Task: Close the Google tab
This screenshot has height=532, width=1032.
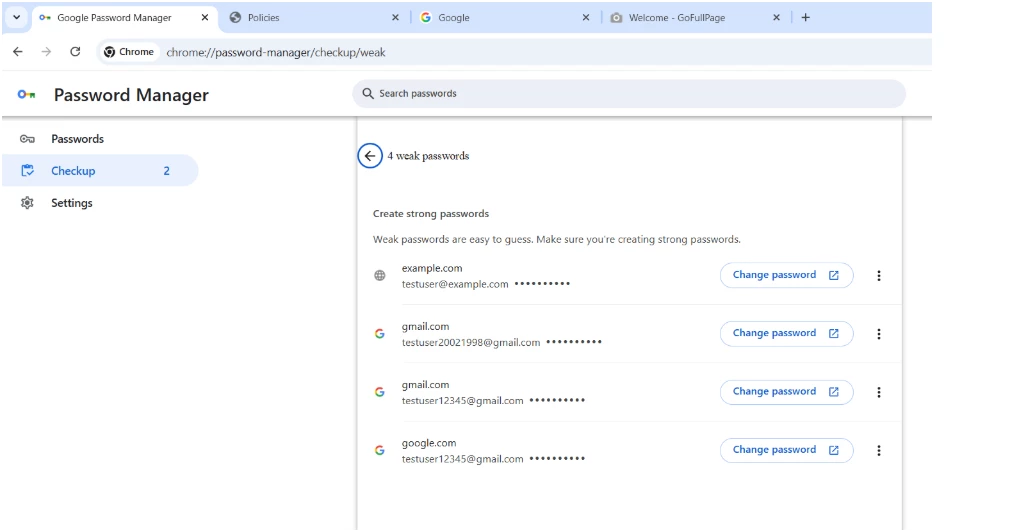Action: click(586, 18)
